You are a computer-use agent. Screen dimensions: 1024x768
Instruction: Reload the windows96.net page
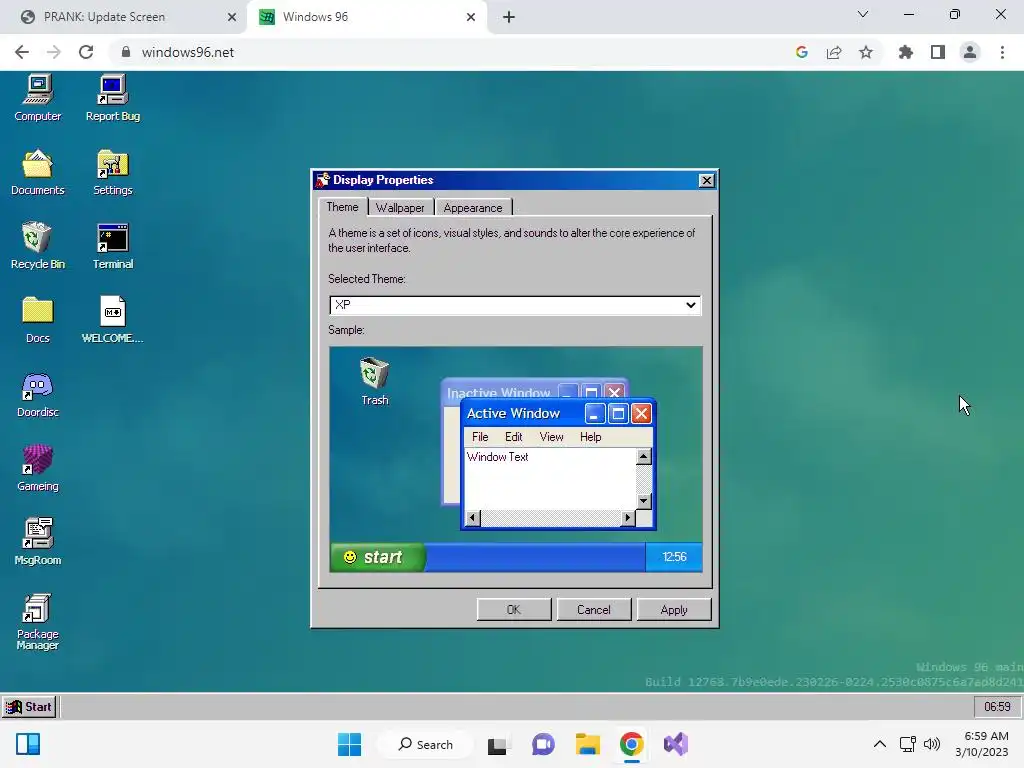tap(86, 52)
